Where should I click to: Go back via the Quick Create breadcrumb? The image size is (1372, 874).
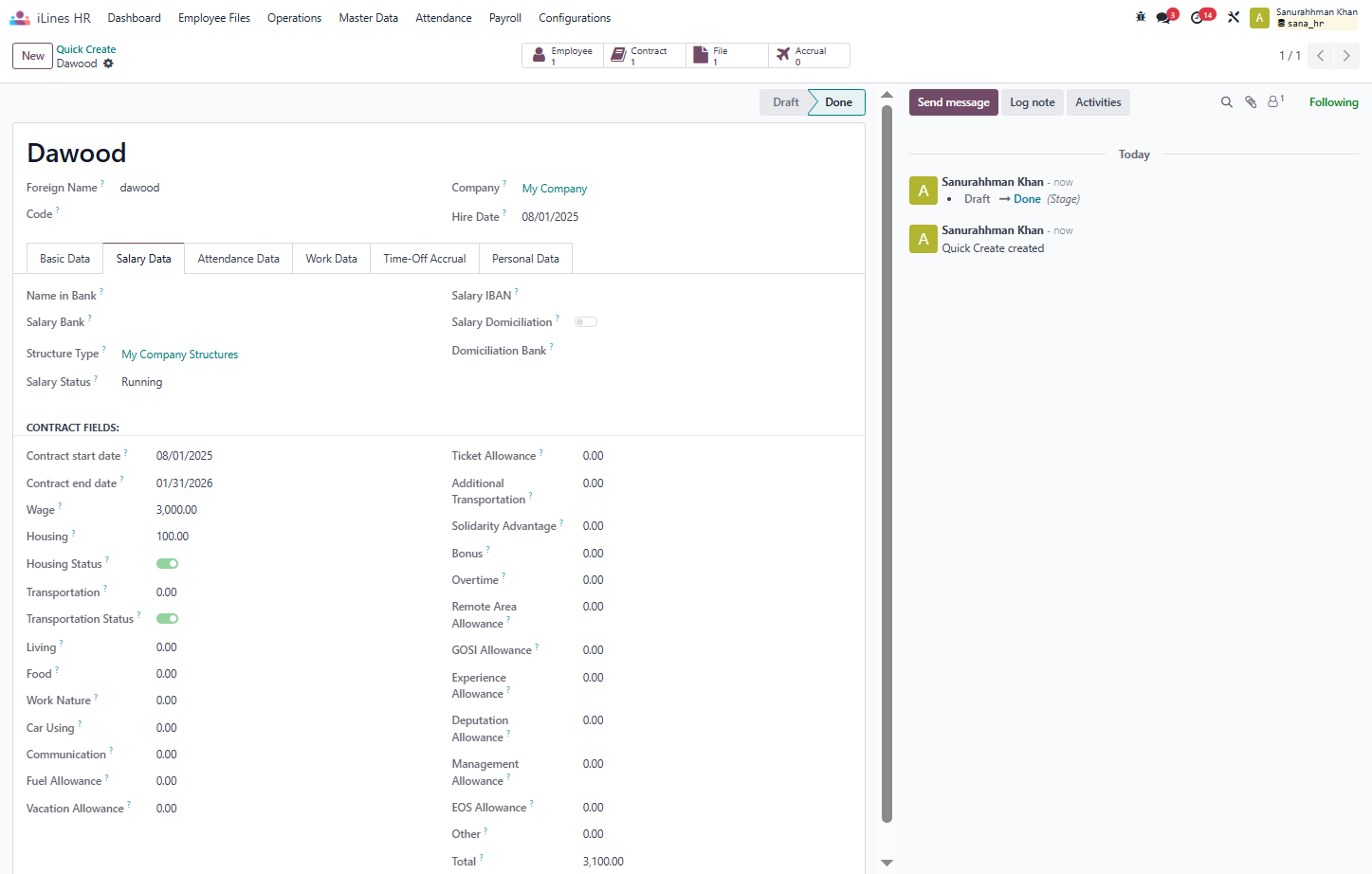[x=86, y=49]
